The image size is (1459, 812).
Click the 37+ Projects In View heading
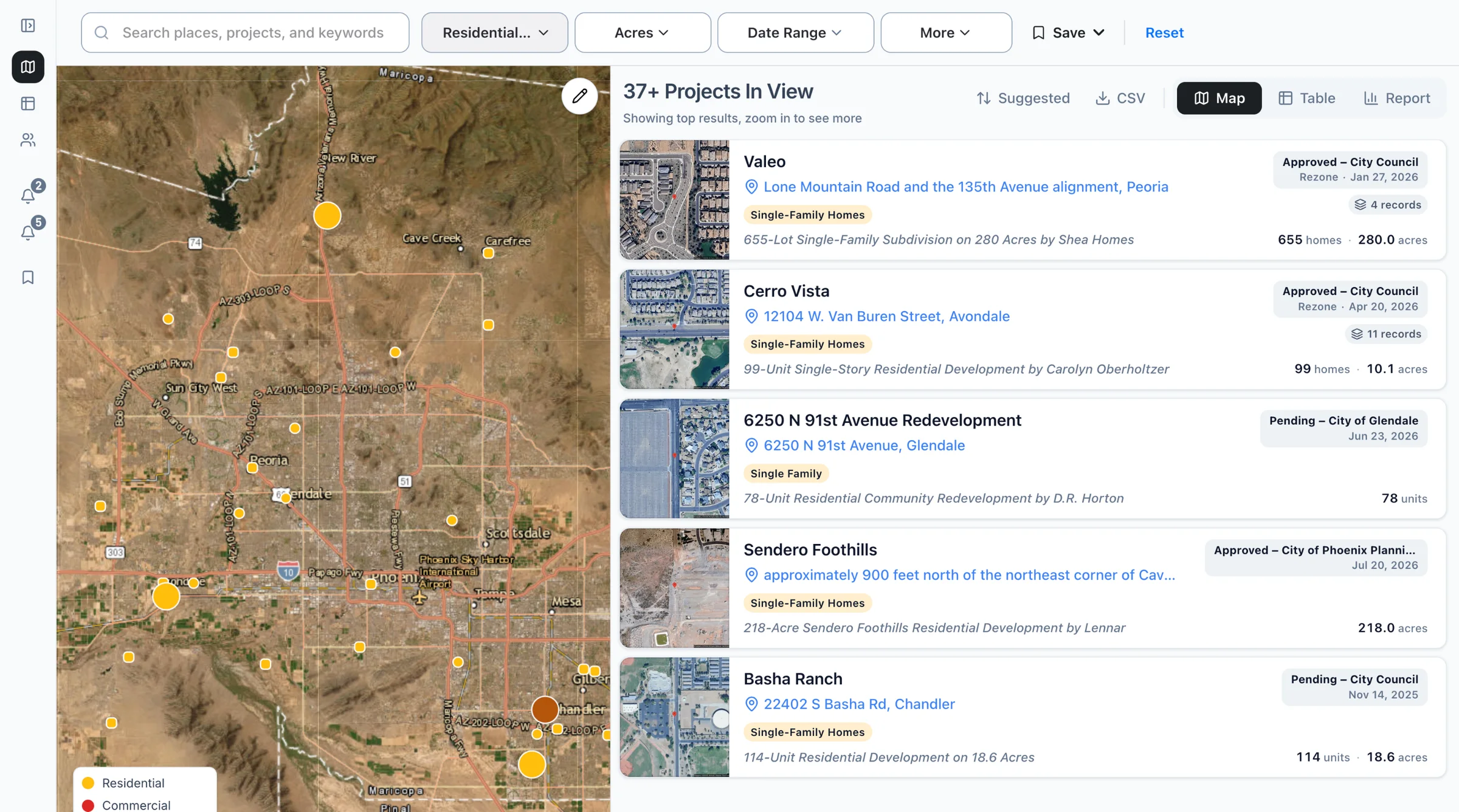[718, 91]
